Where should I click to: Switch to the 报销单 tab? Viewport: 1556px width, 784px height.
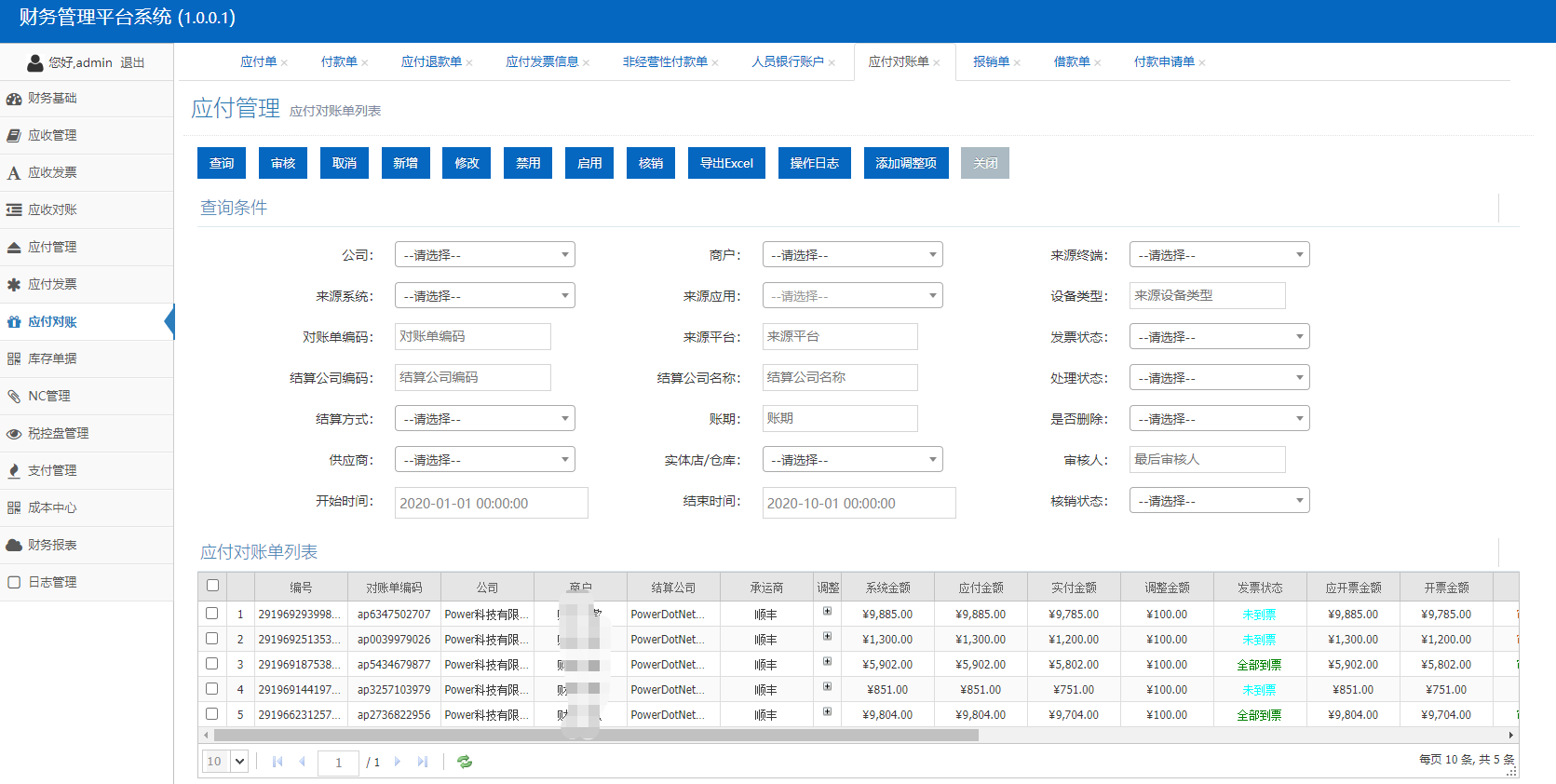(991, 62)
